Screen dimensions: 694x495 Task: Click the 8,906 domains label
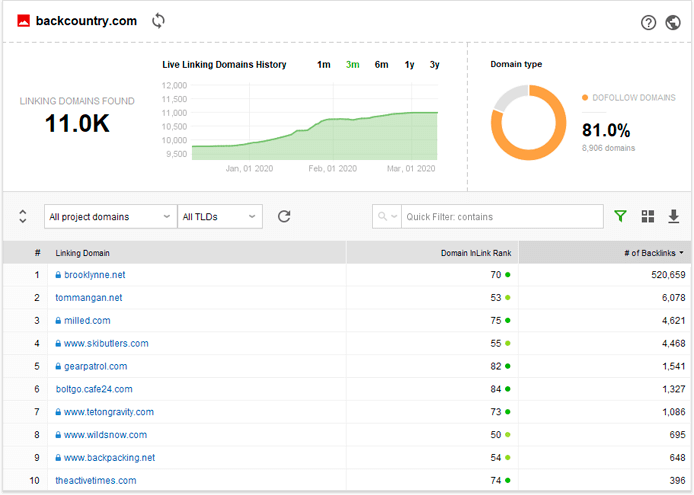[608, 148]
